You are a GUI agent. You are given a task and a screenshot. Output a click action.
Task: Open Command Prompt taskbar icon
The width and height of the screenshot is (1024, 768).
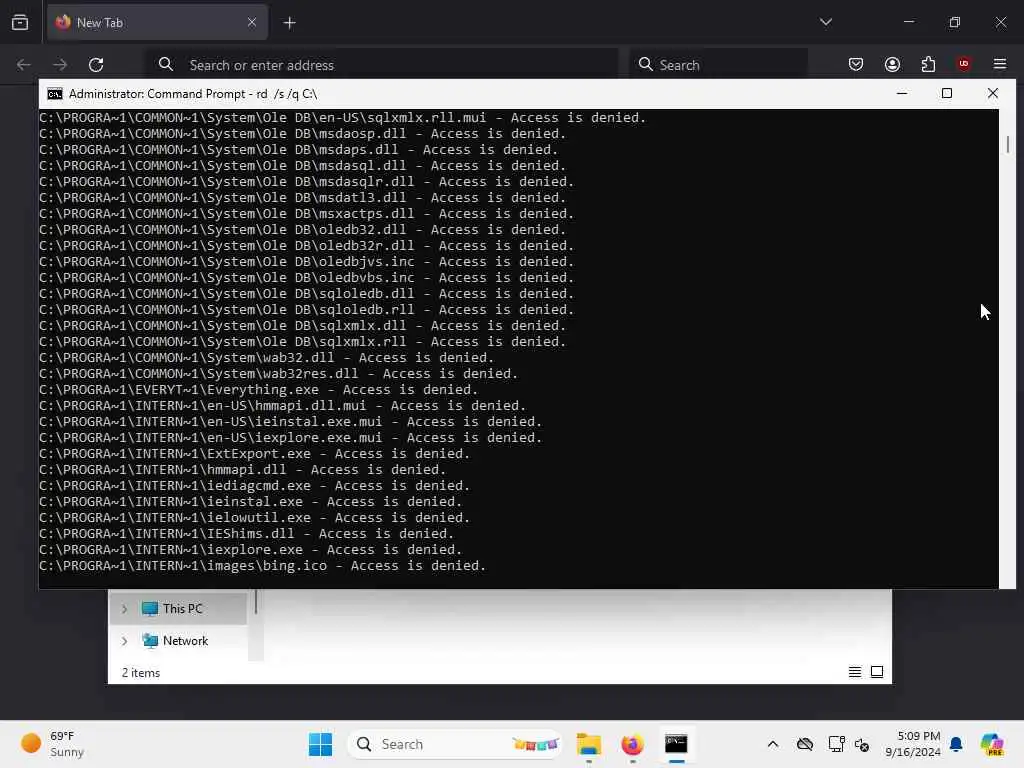[676, 744]
